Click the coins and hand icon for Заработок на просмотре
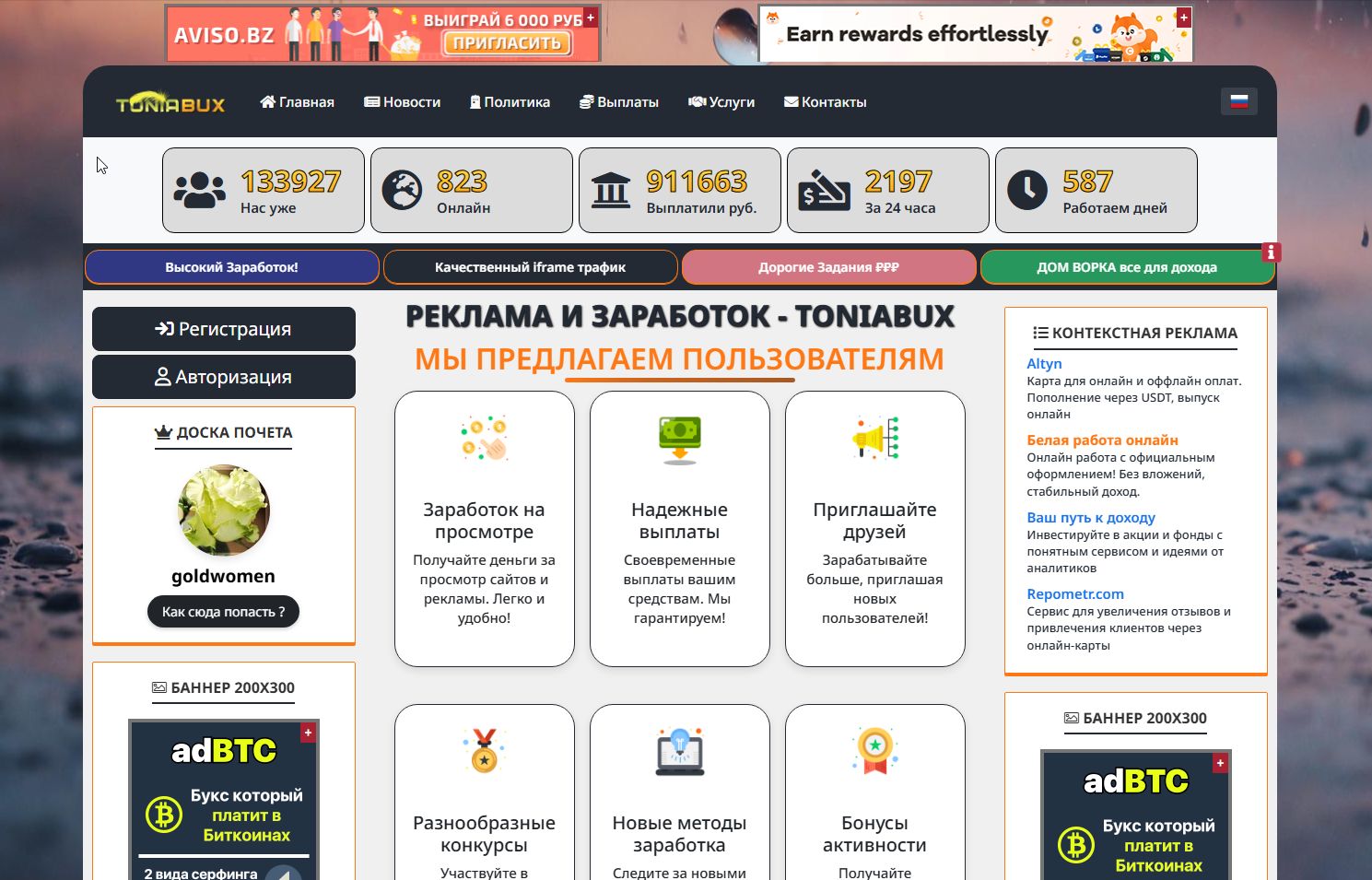1372x880 pixels. coord(485,438)
